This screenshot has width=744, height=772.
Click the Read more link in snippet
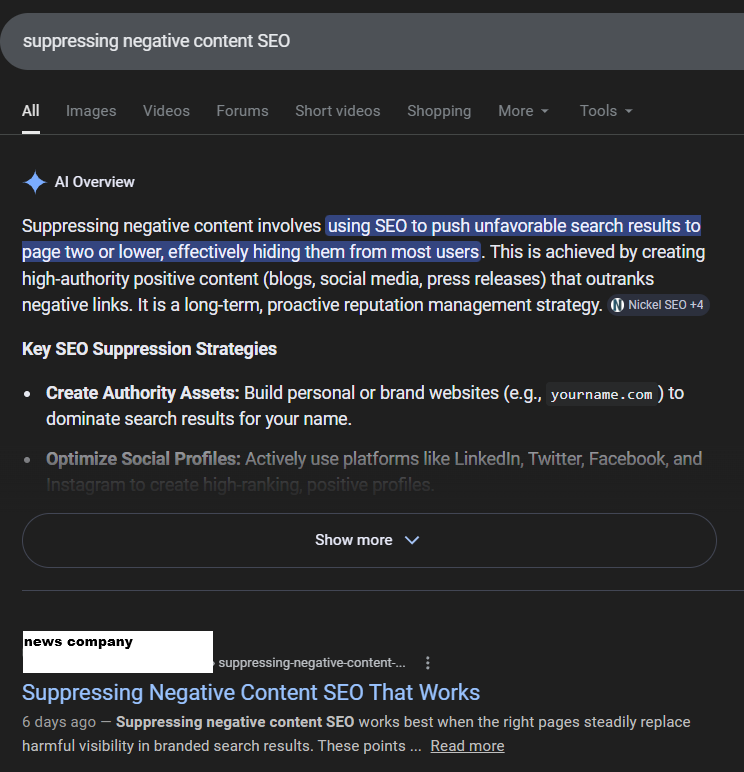(467, 746)
